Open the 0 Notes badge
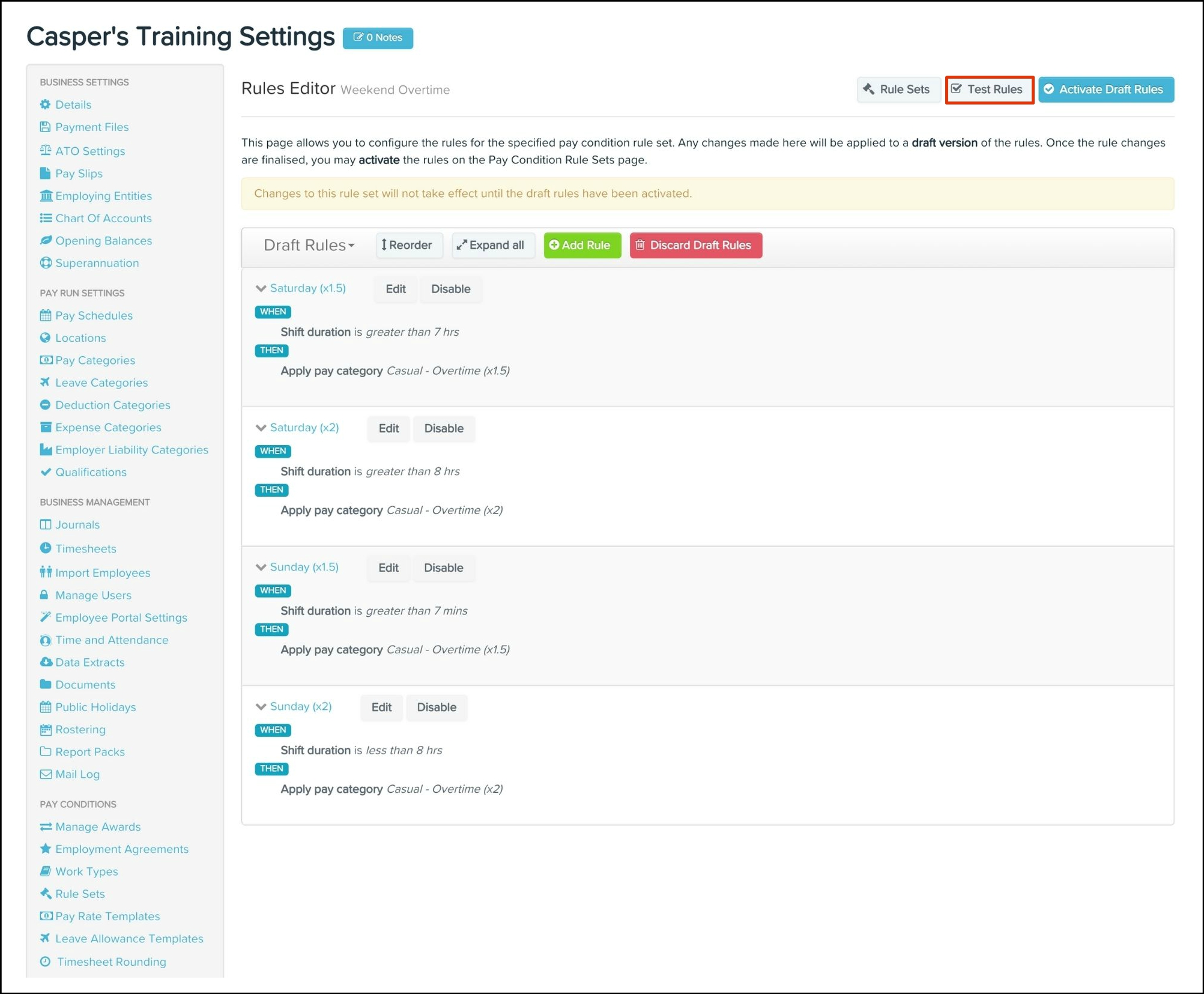 378,38
